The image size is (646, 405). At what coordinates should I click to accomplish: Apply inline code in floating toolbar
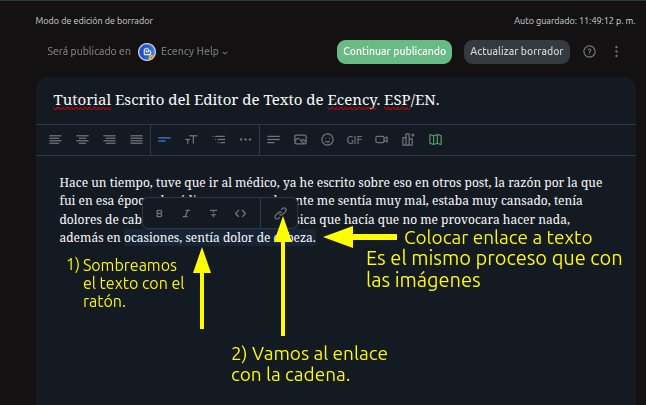click(240, 213)
